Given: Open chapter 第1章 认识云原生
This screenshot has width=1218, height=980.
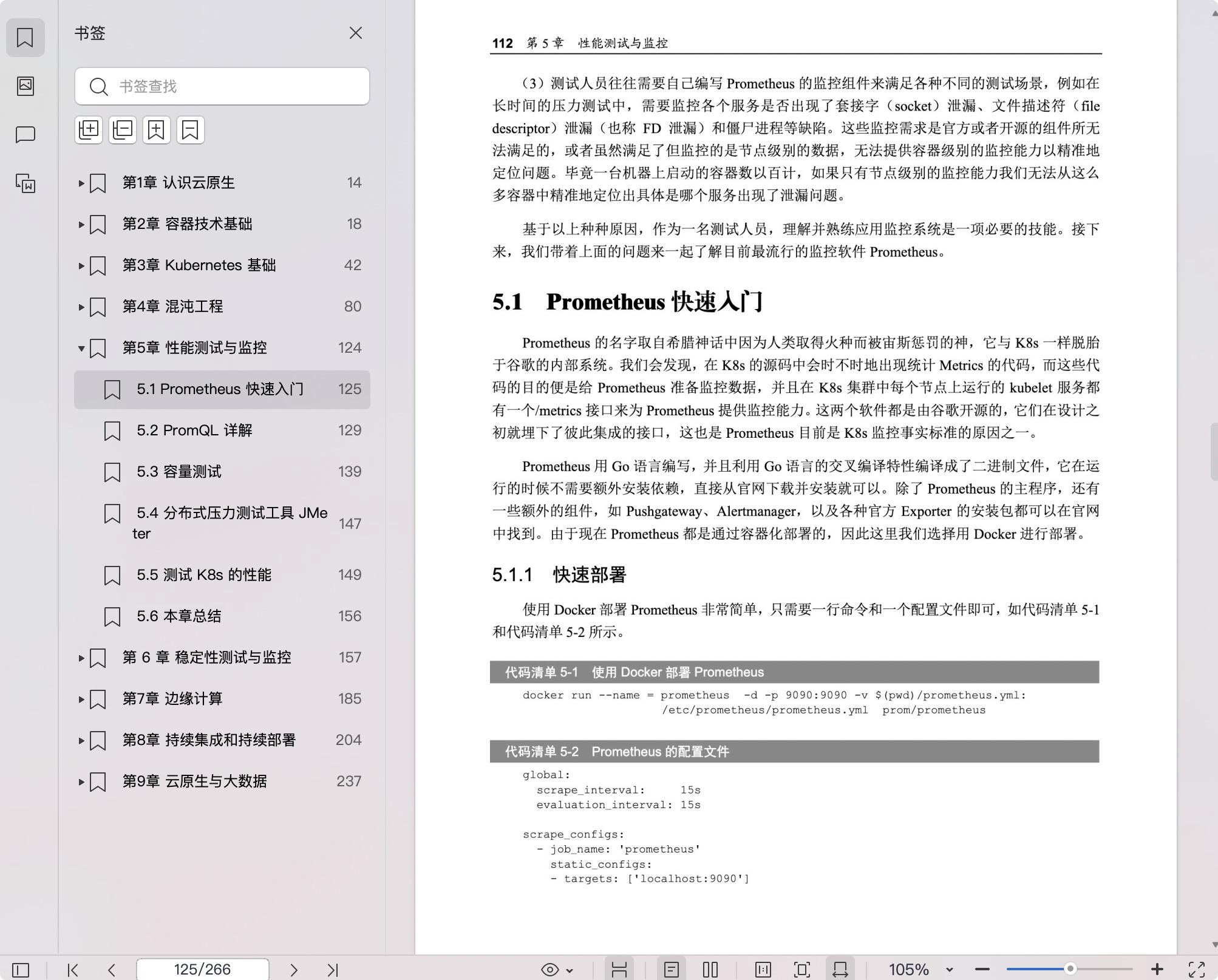Looking at the screenshot, I should tap(179, 183).
